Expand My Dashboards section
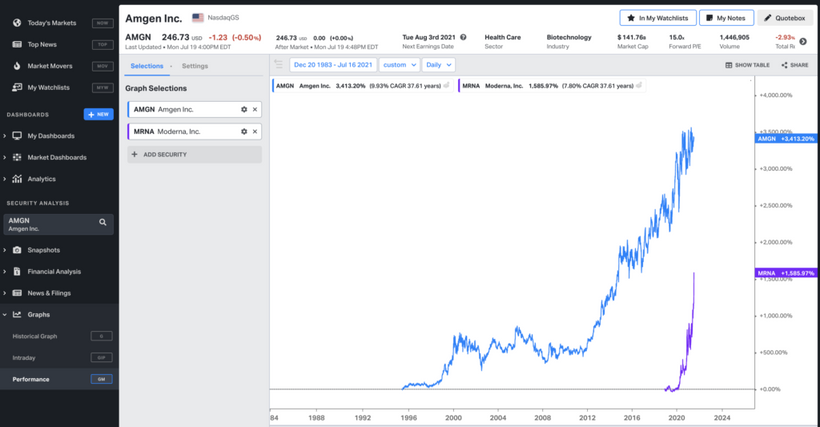 point(5,136)
